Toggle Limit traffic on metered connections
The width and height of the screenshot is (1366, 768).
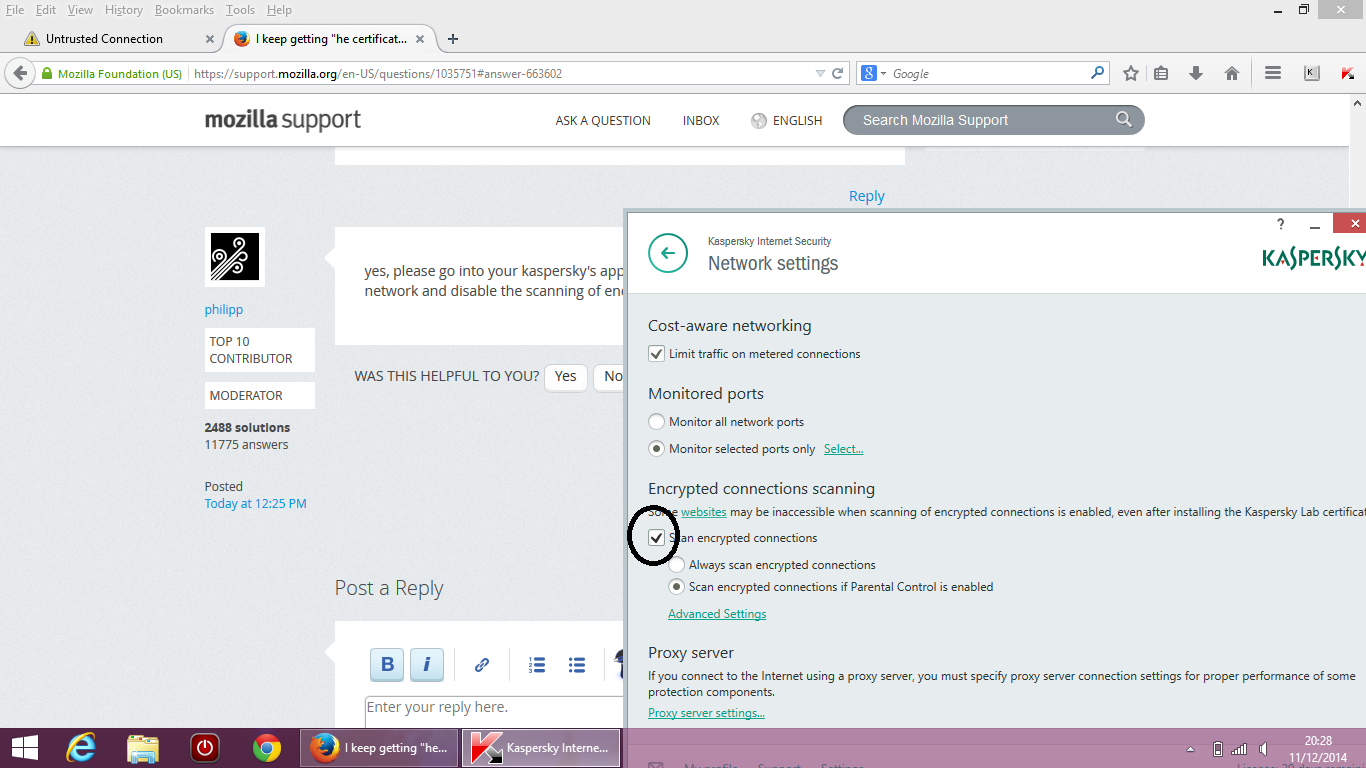coord(656,353)
